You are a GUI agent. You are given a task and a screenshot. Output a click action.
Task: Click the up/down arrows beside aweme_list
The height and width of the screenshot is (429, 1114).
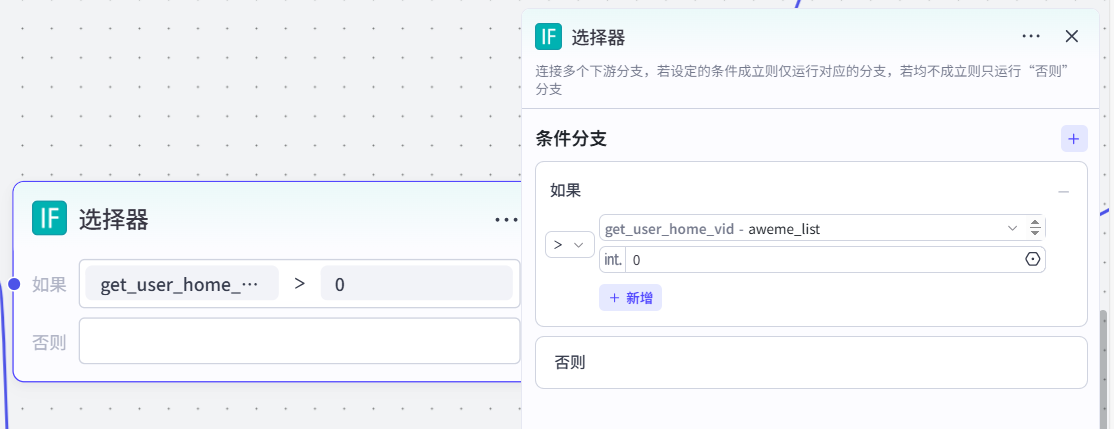1036,228
